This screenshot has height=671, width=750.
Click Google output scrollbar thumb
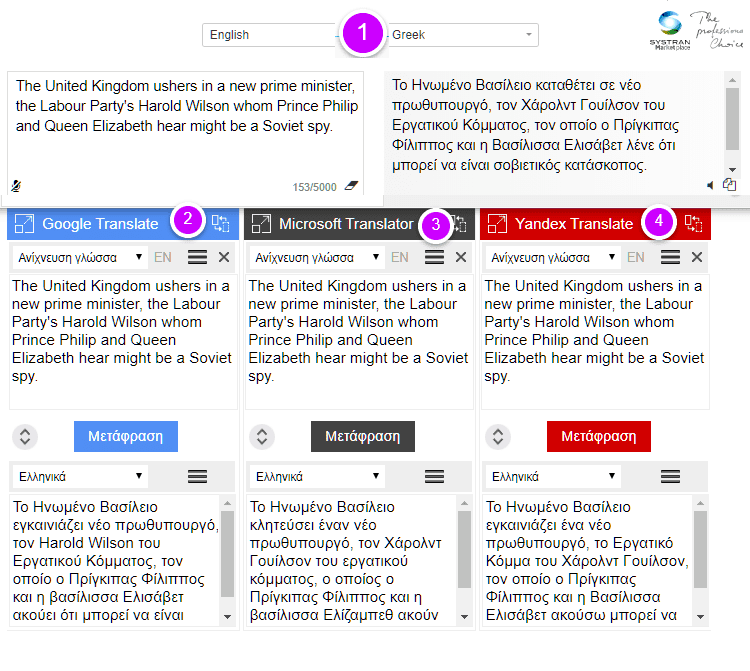tap(228, 554)
